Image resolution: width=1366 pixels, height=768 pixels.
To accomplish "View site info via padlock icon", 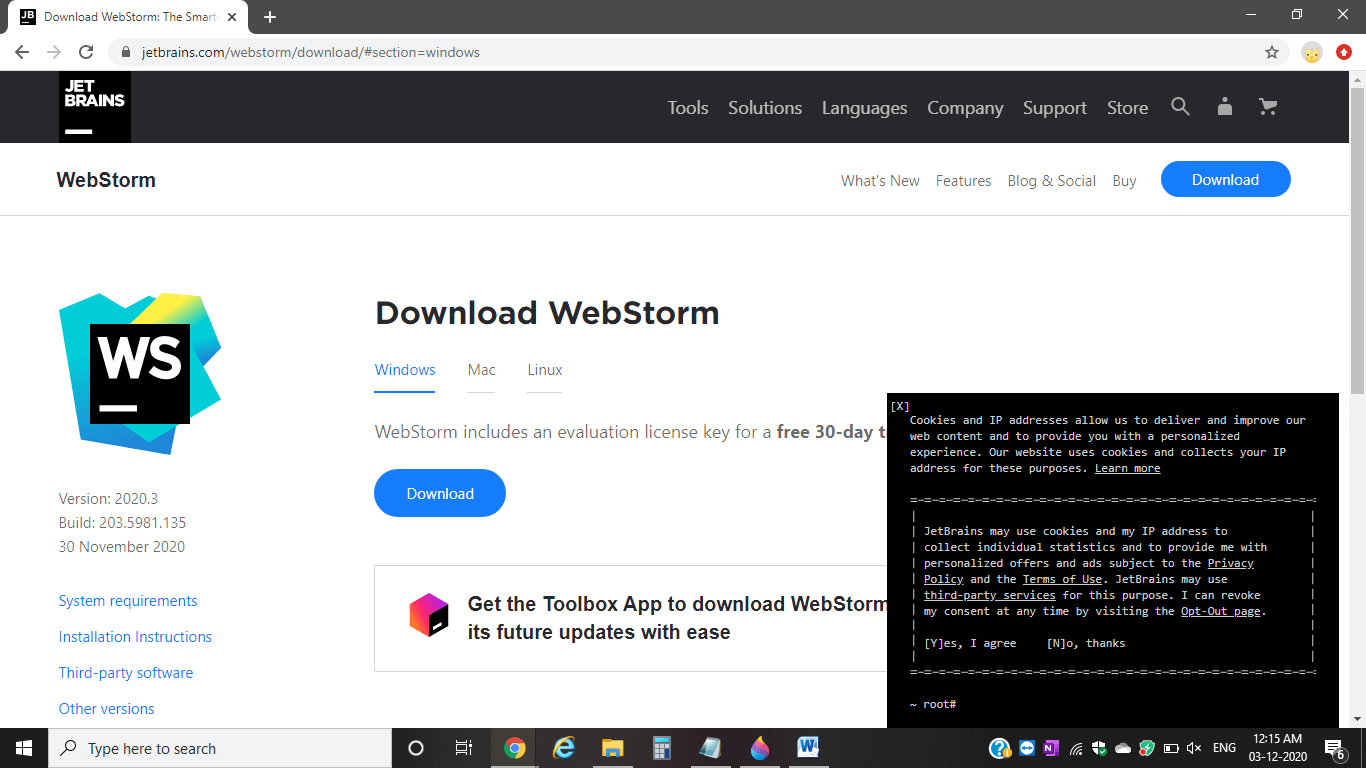I will [x=126, y=52].
